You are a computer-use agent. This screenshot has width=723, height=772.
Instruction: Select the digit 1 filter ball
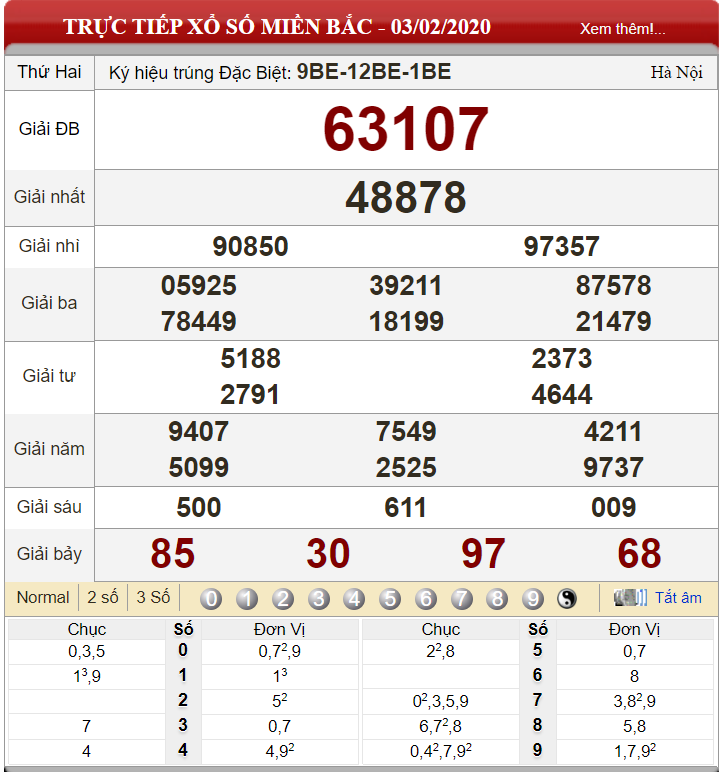[247, 599]
